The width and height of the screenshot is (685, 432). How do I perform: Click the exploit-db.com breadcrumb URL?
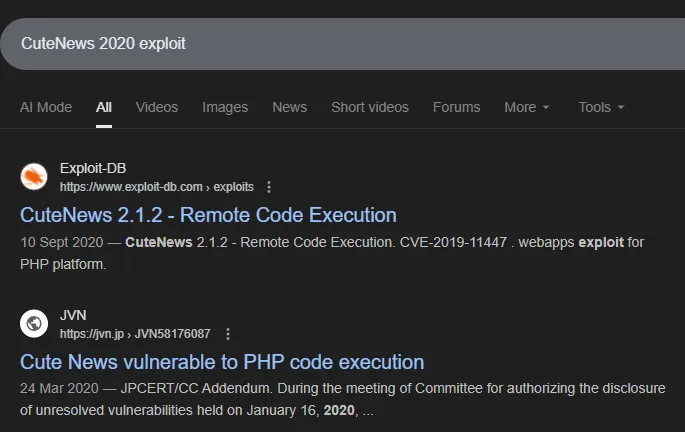(x=157, y=187)
